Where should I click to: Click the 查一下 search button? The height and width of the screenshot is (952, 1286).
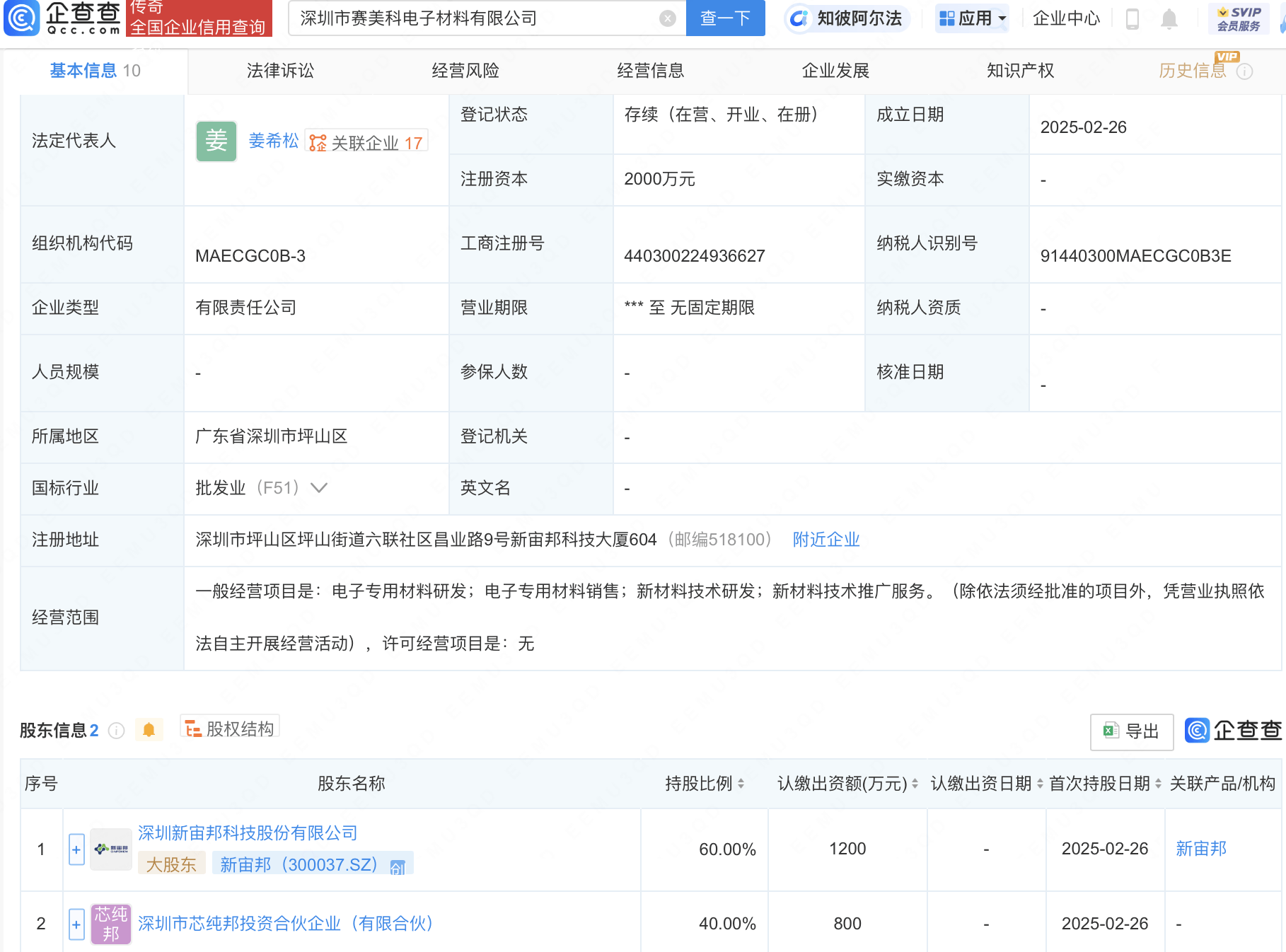coord(726,18)
